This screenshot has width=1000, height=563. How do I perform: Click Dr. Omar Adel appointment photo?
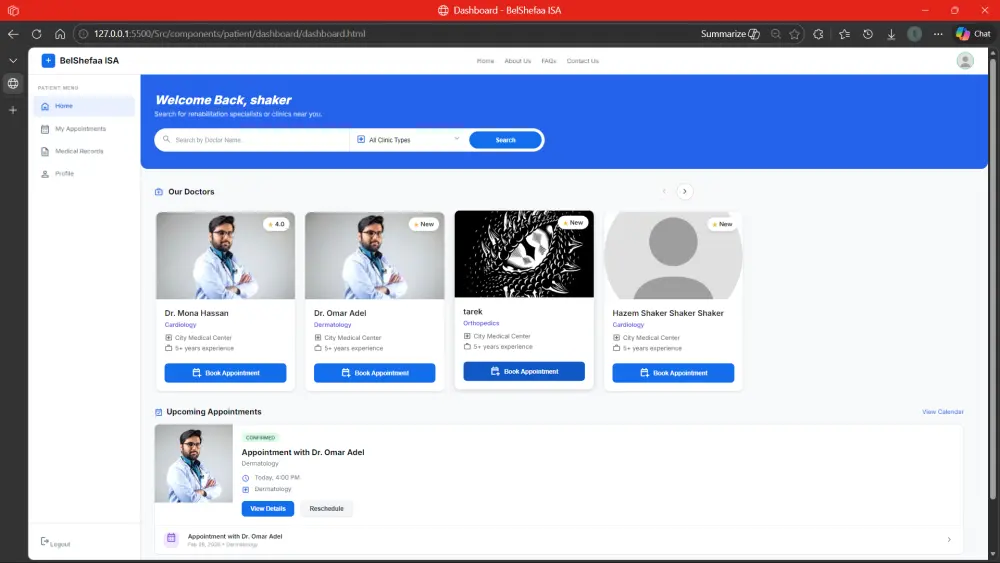point(194,464)
